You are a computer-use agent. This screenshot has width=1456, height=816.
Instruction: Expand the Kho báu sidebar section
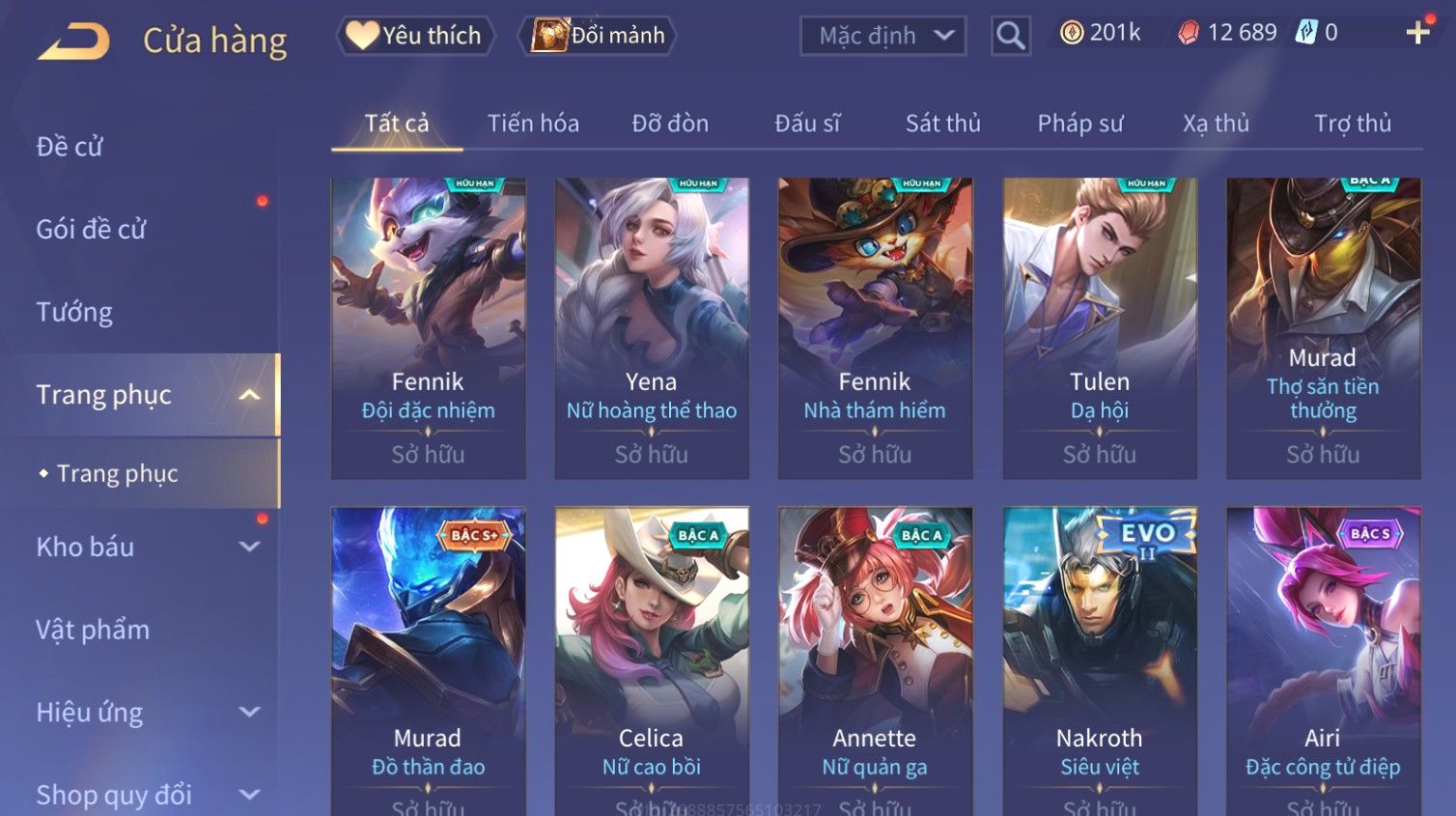(x=249, y=547)
